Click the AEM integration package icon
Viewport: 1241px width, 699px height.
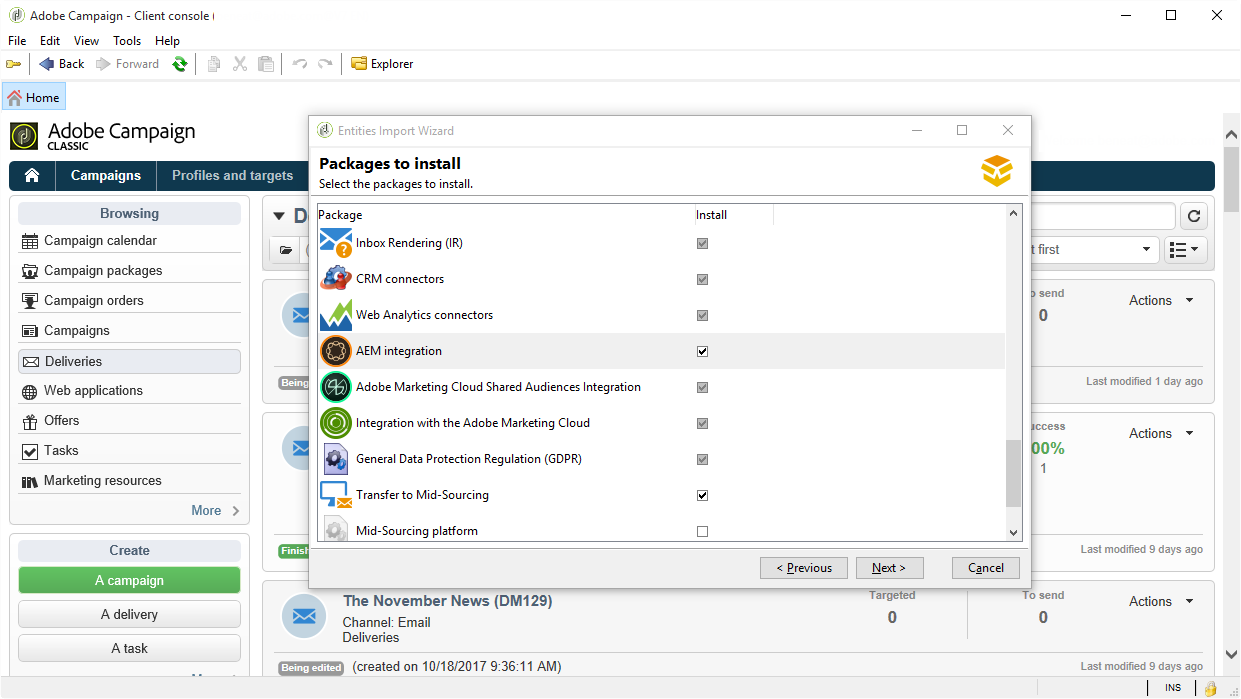coord(336,351)
